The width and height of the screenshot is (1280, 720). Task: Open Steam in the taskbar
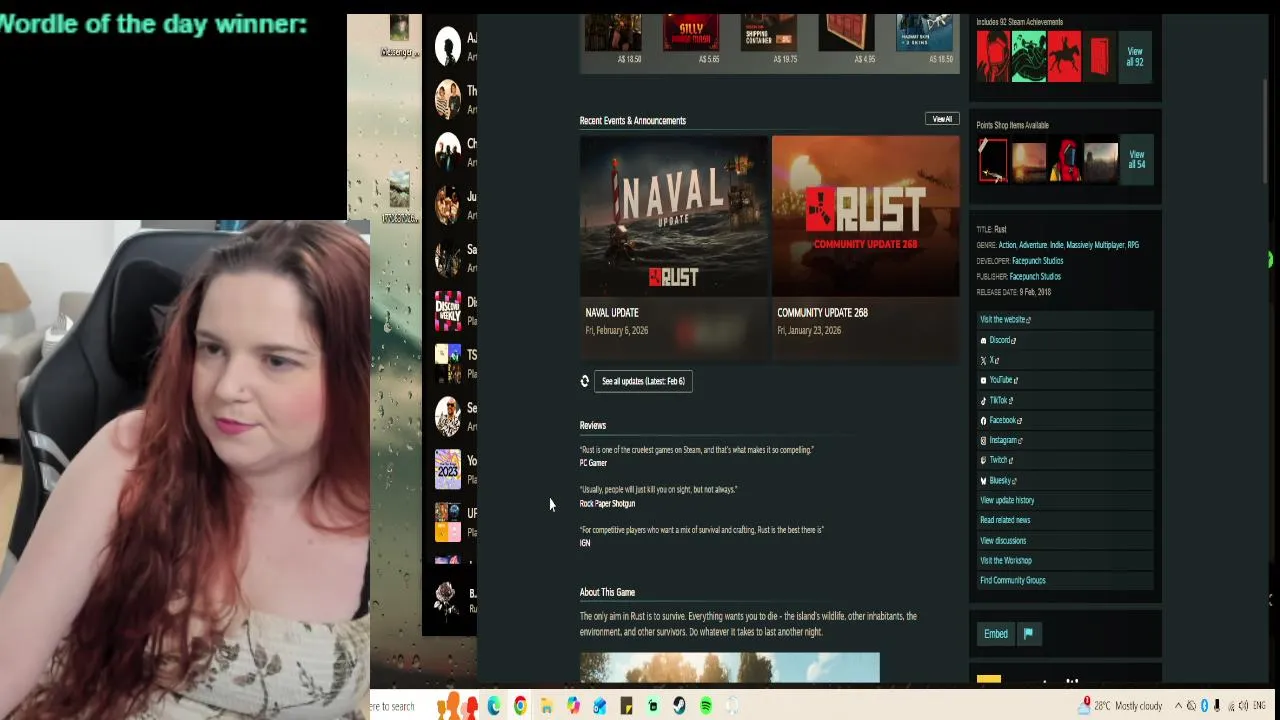(x=679, y=706)
